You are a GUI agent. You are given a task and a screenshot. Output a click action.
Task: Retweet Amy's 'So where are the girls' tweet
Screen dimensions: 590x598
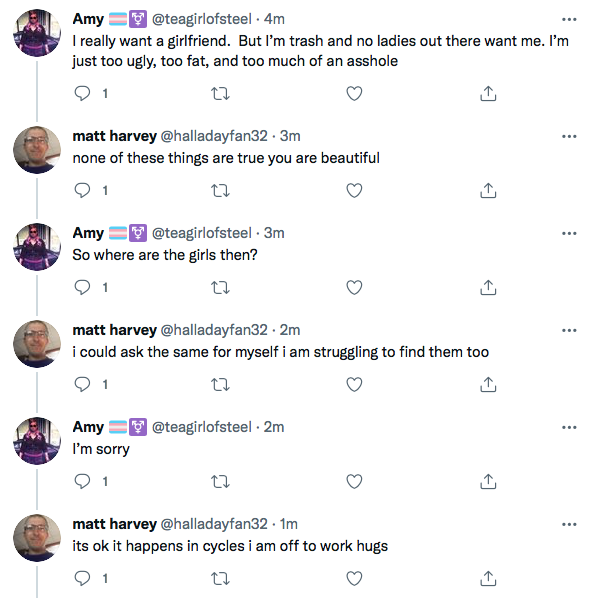(x=220, y=287)
